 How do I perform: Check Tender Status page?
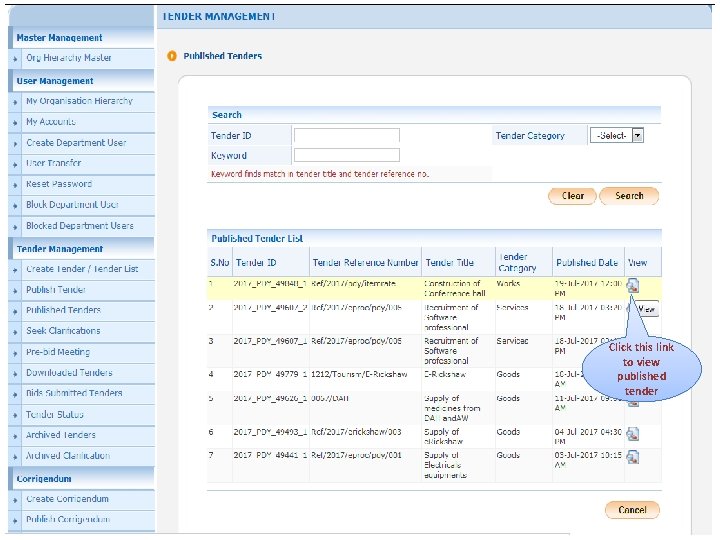(x=55, y=415)
